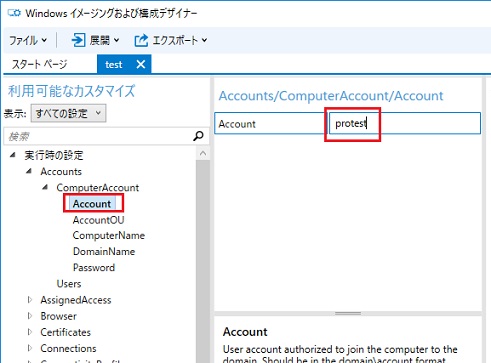Viewport: 491px width, 363px height.
Task: Expand the Connections node
Action: click(x=30, y=348)
